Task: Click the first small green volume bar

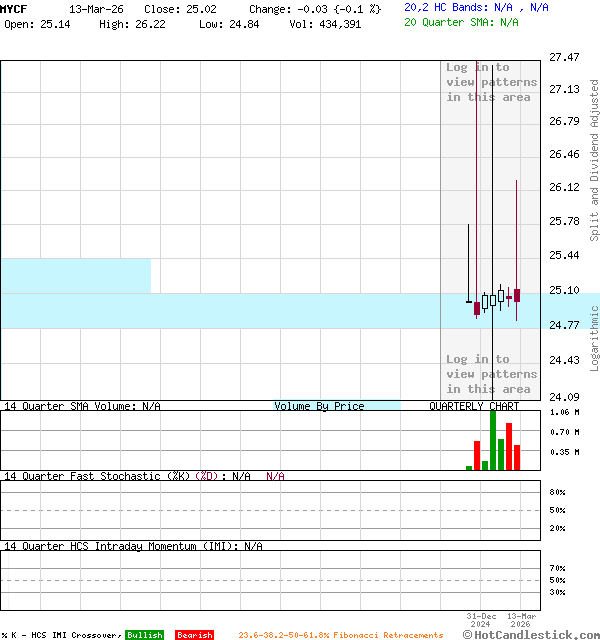Action: tap(469, 467)
